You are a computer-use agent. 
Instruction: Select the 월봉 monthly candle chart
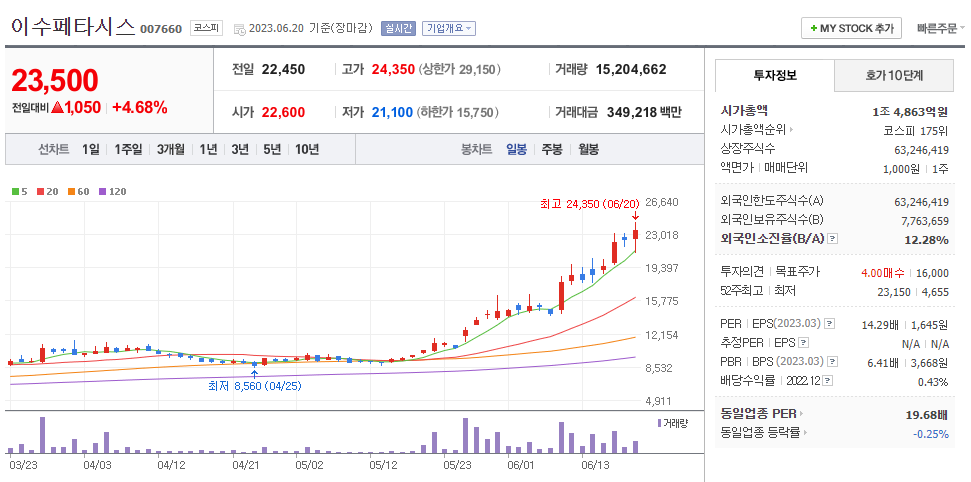[588, 149]
